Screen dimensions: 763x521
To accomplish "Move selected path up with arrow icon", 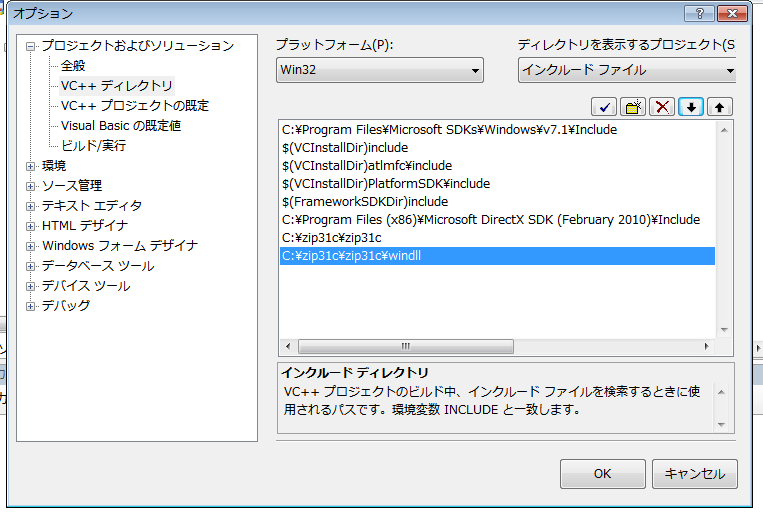I will 720,107.
